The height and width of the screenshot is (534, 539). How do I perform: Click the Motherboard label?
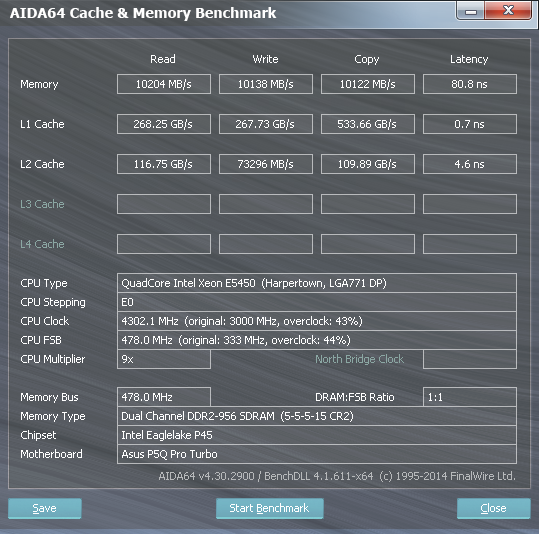click(51, 454)
